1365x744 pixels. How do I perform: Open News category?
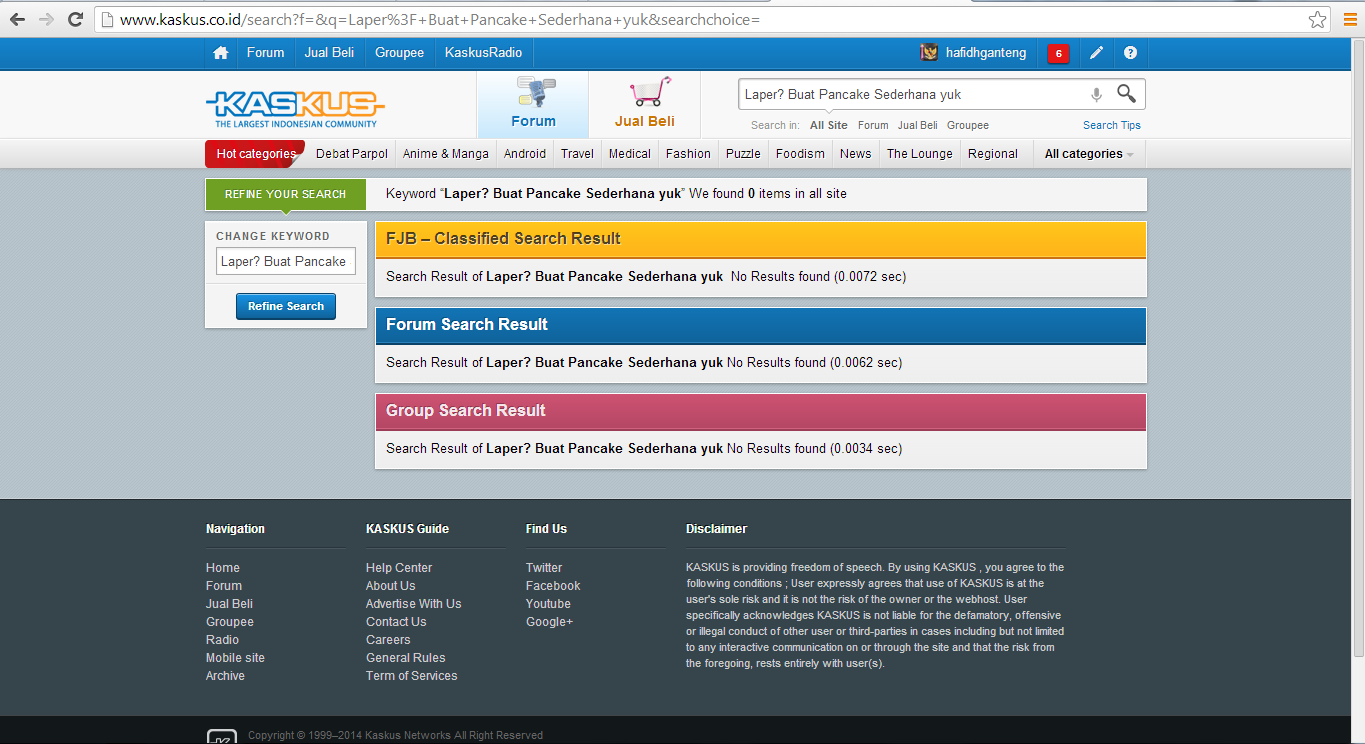pos(856,154)
